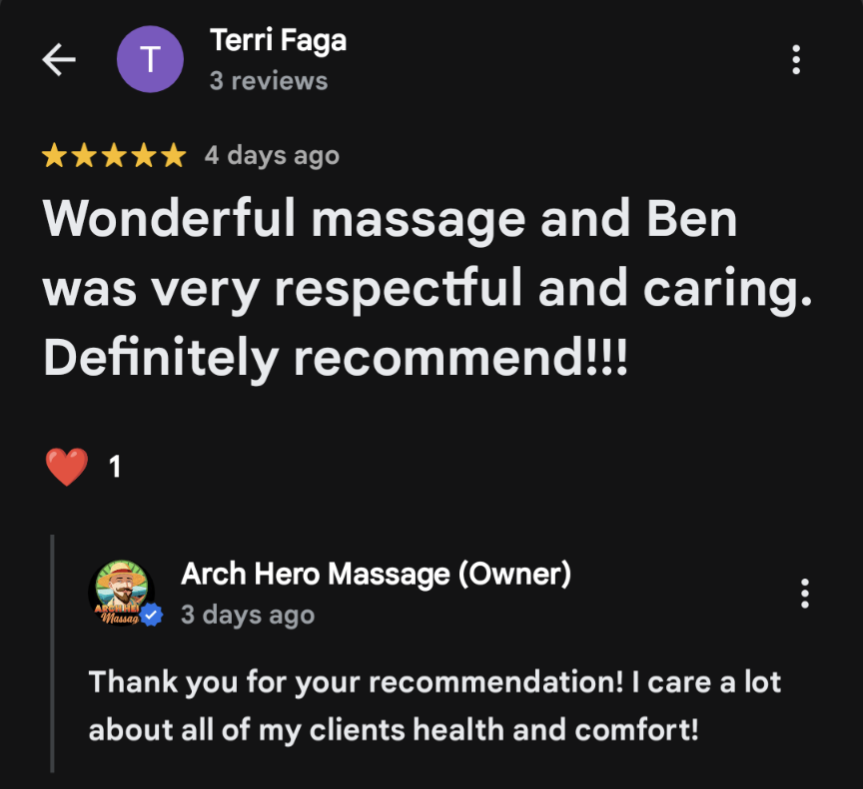863x789 pixels.
Task: Click the fifth yellow rating star
Action: click(x=174, y=155)
